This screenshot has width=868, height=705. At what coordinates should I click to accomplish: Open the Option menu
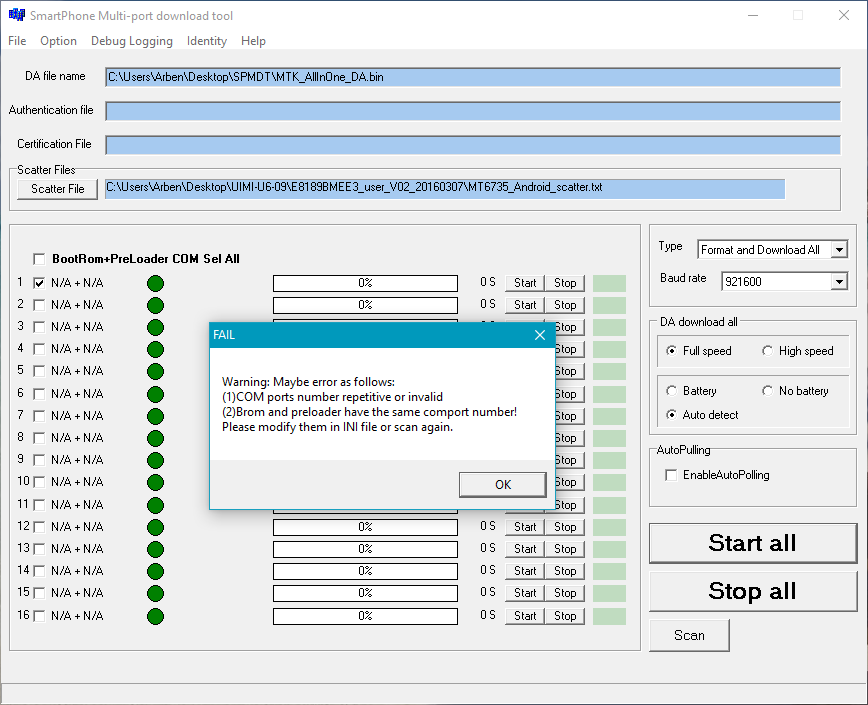[58, 41]
